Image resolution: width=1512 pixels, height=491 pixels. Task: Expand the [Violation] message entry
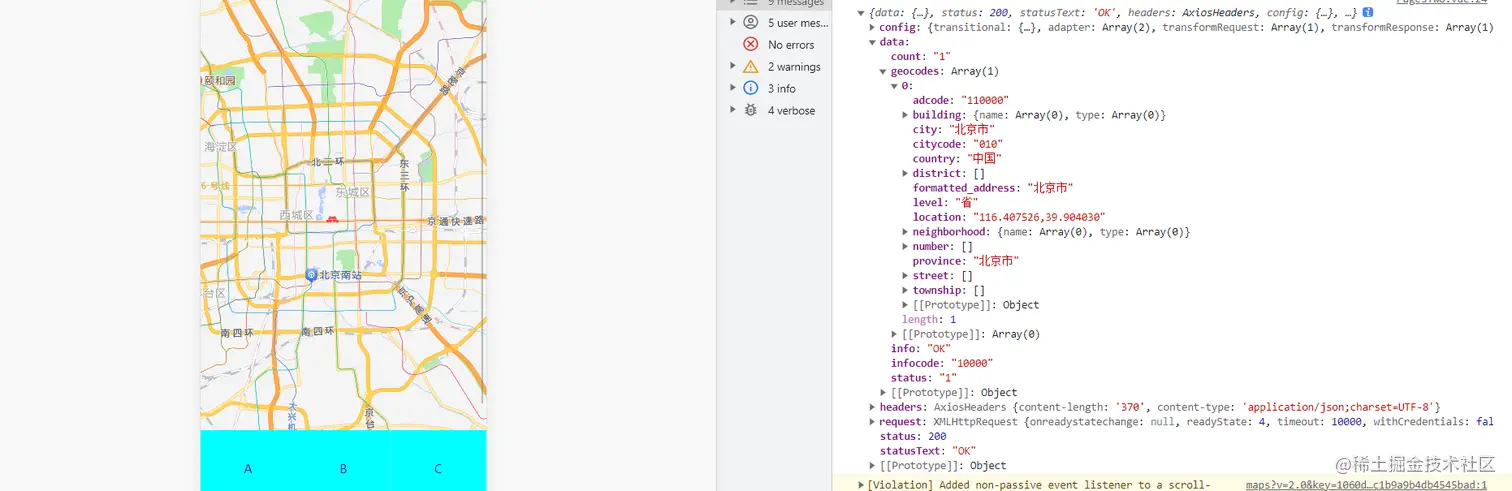pos(862,485)
